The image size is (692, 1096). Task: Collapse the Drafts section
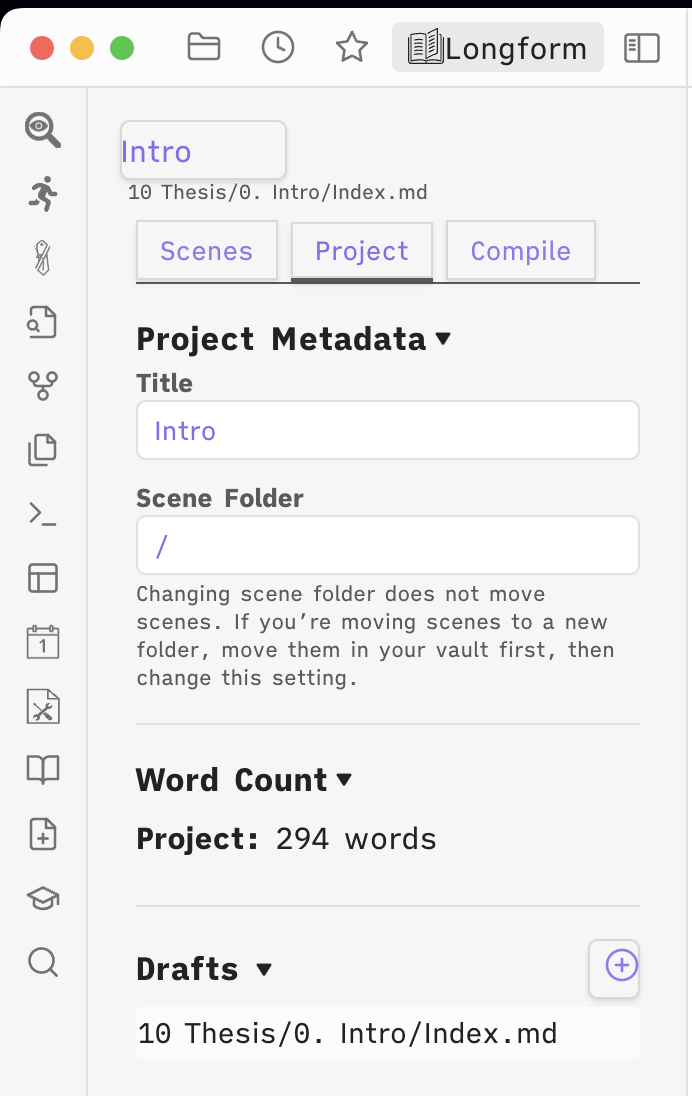point(264,969)
